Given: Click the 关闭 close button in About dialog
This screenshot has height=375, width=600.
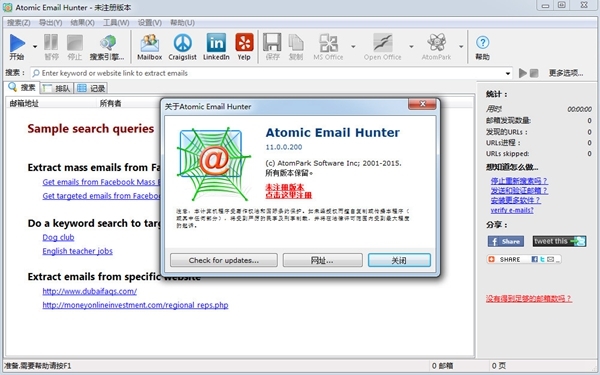Looking at the screenshot, I should click(399, 260).
